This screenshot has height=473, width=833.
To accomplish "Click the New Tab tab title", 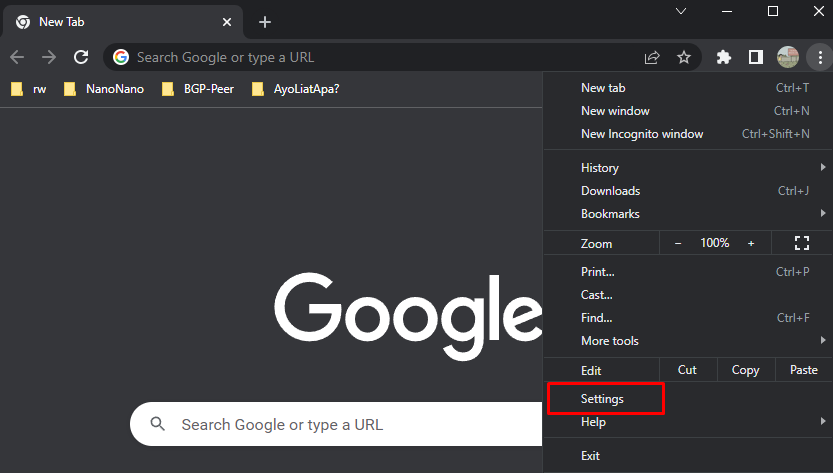I will point(62,22).
